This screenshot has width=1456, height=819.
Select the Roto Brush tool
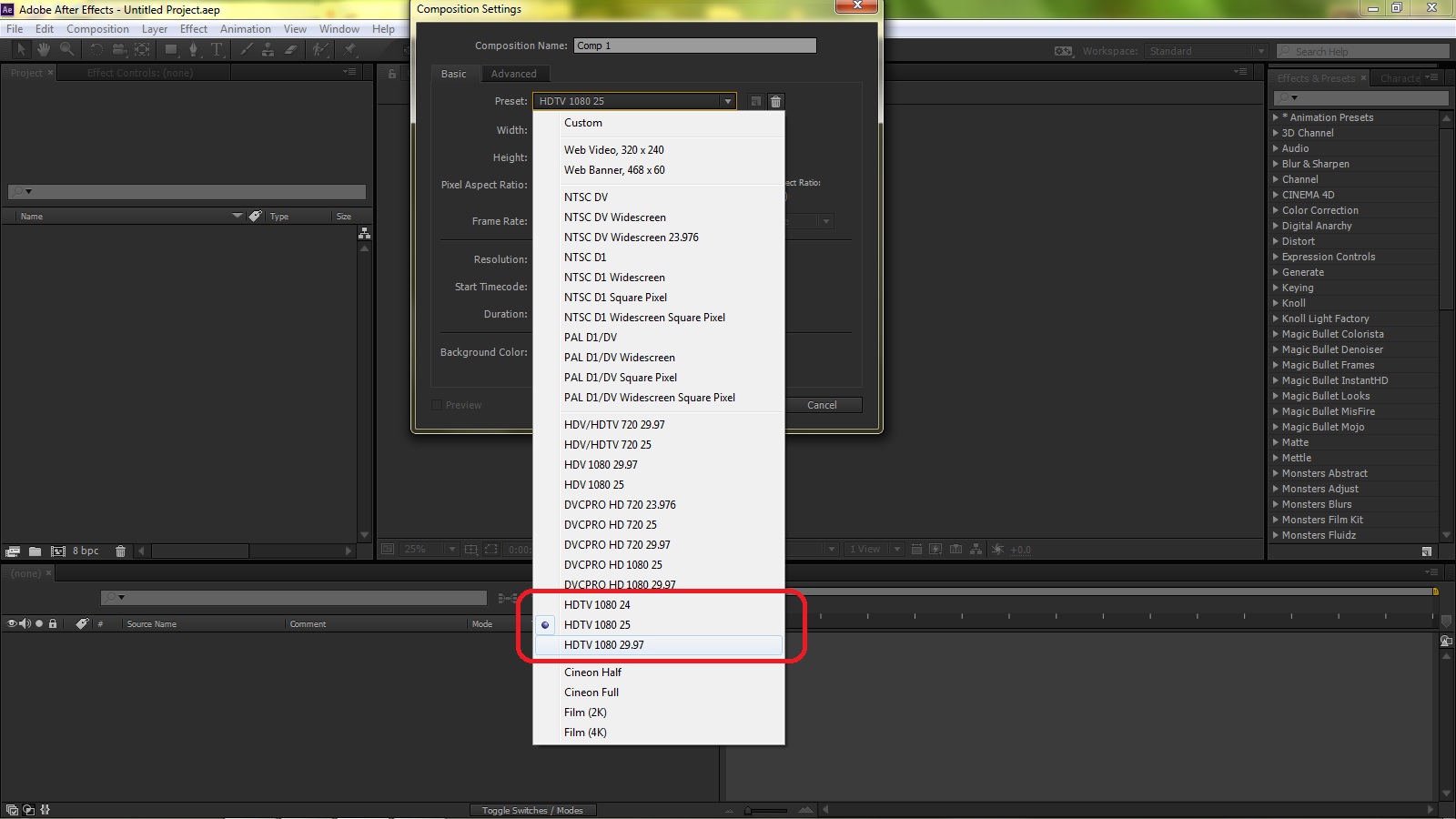tap(319, 50)
